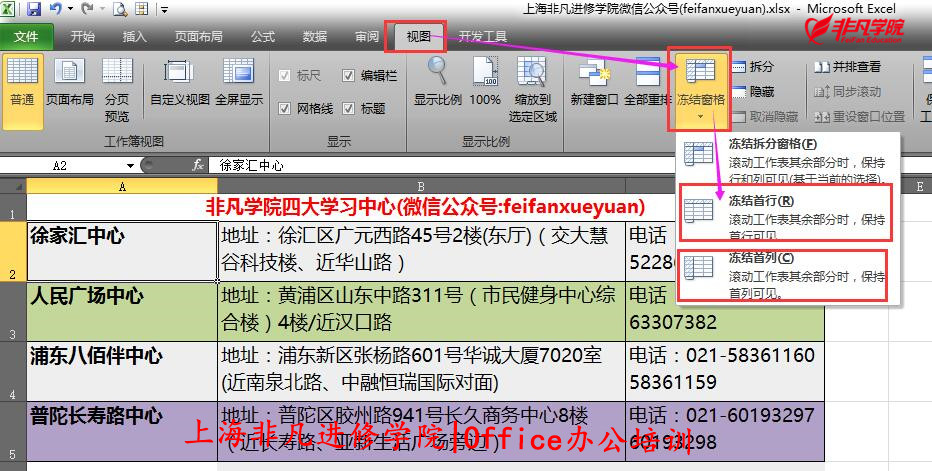Screen dimensions: 932x471
Task: Click the Print Preview icon in quick access toolbar
Action: 120,9
